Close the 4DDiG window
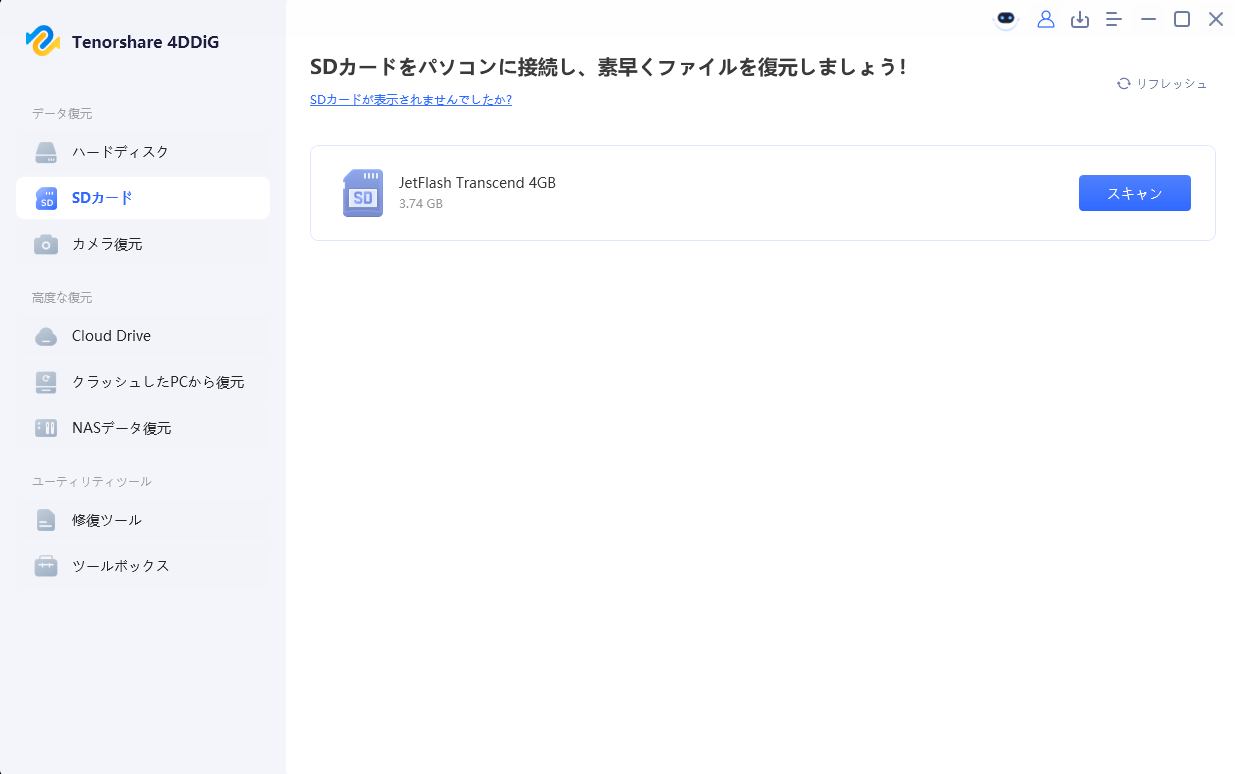 pos(1216,19)
